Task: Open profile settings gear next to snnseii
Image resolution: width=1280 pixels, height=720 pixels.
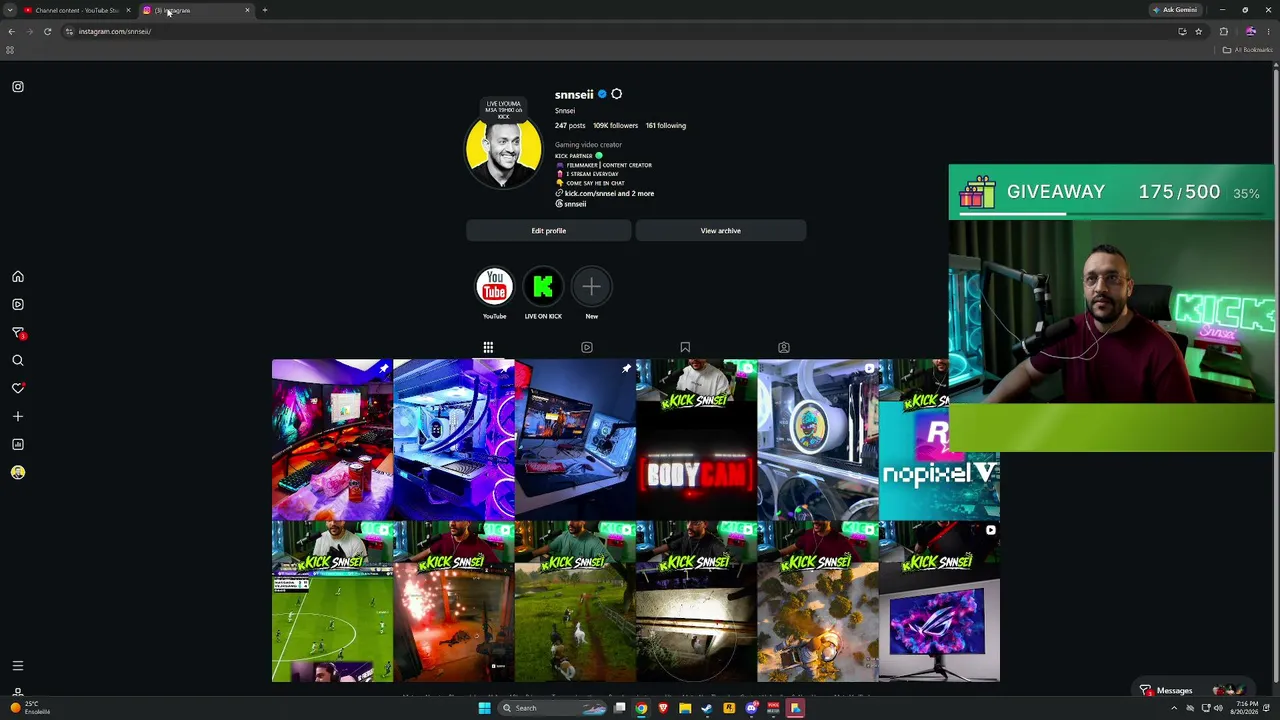Action: (x=616, y=94)
